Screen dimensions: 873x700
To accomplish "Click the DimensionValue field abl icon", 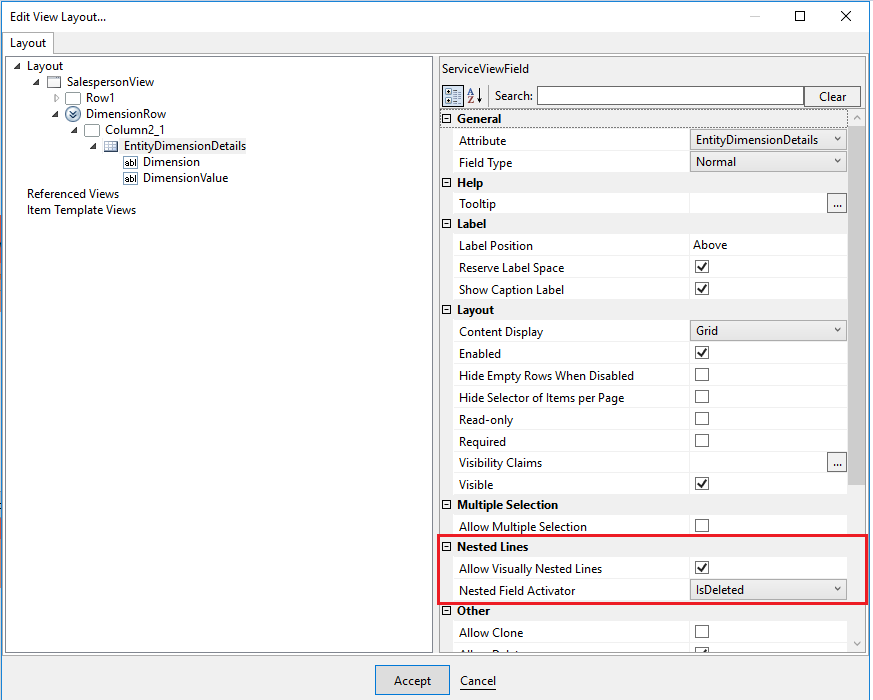I will (130, 179).
